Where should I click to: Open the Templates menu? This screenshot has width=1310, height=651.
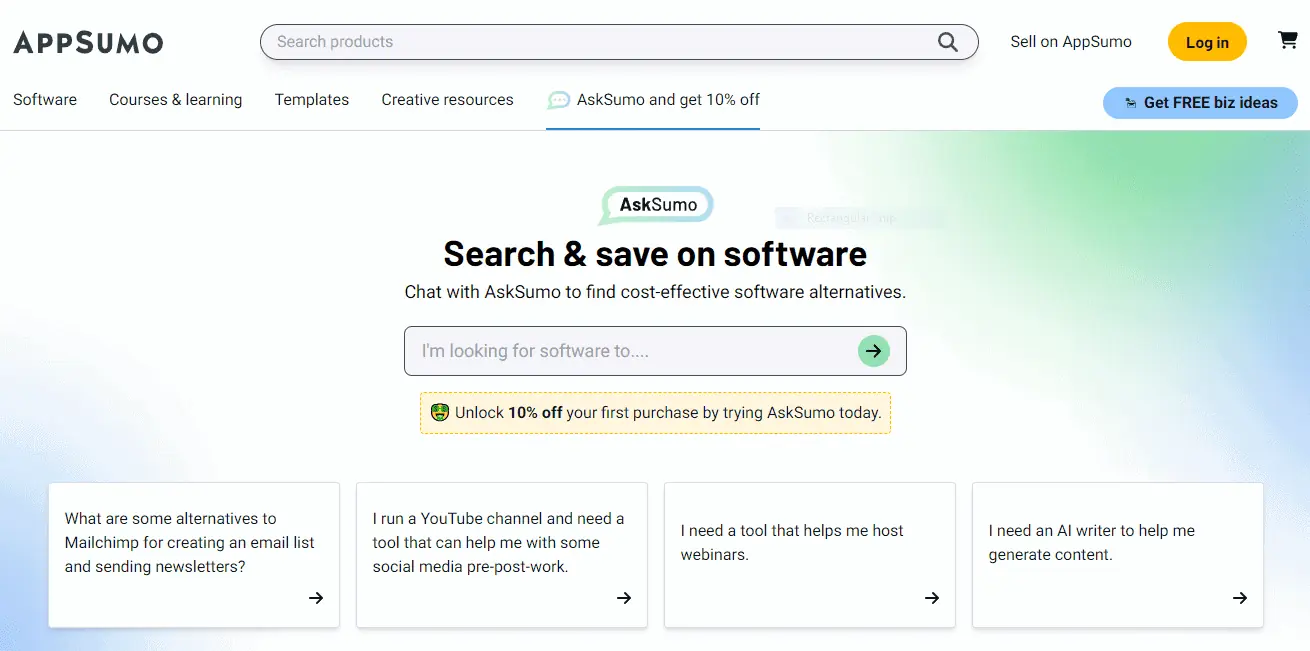point(312,100)
